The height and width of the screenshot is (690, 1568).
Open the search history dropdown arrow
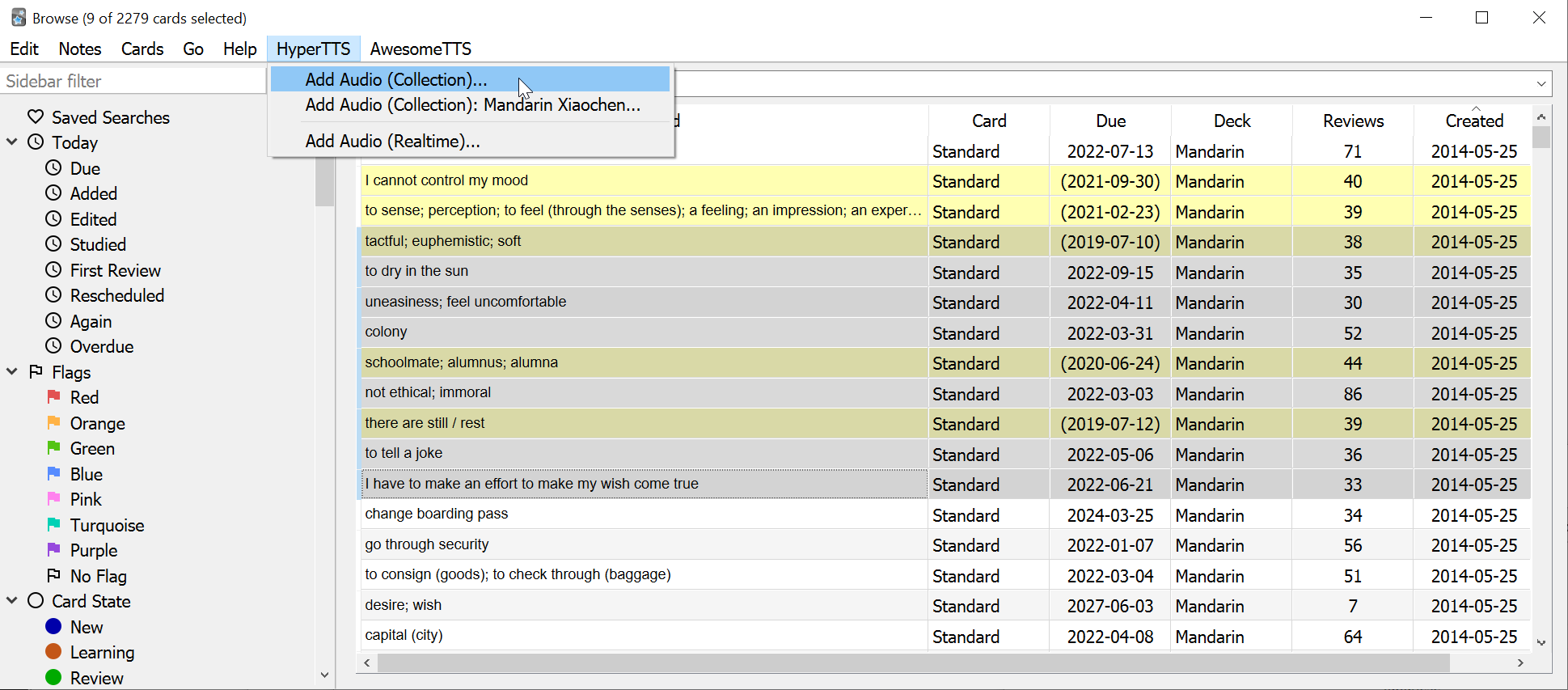pos(1541,83)
